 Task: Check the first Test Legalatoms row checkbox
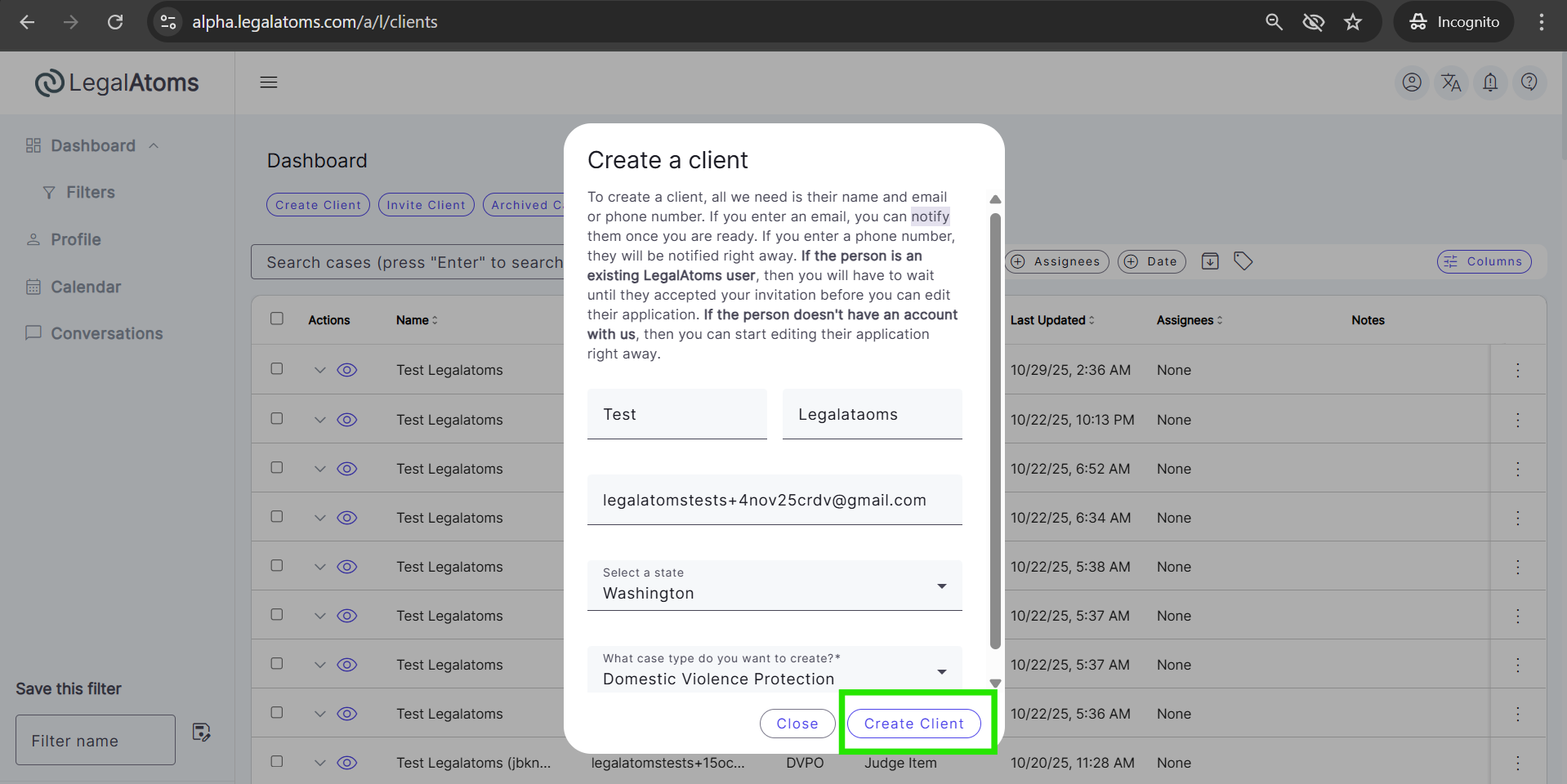click(x=277, y=369)
